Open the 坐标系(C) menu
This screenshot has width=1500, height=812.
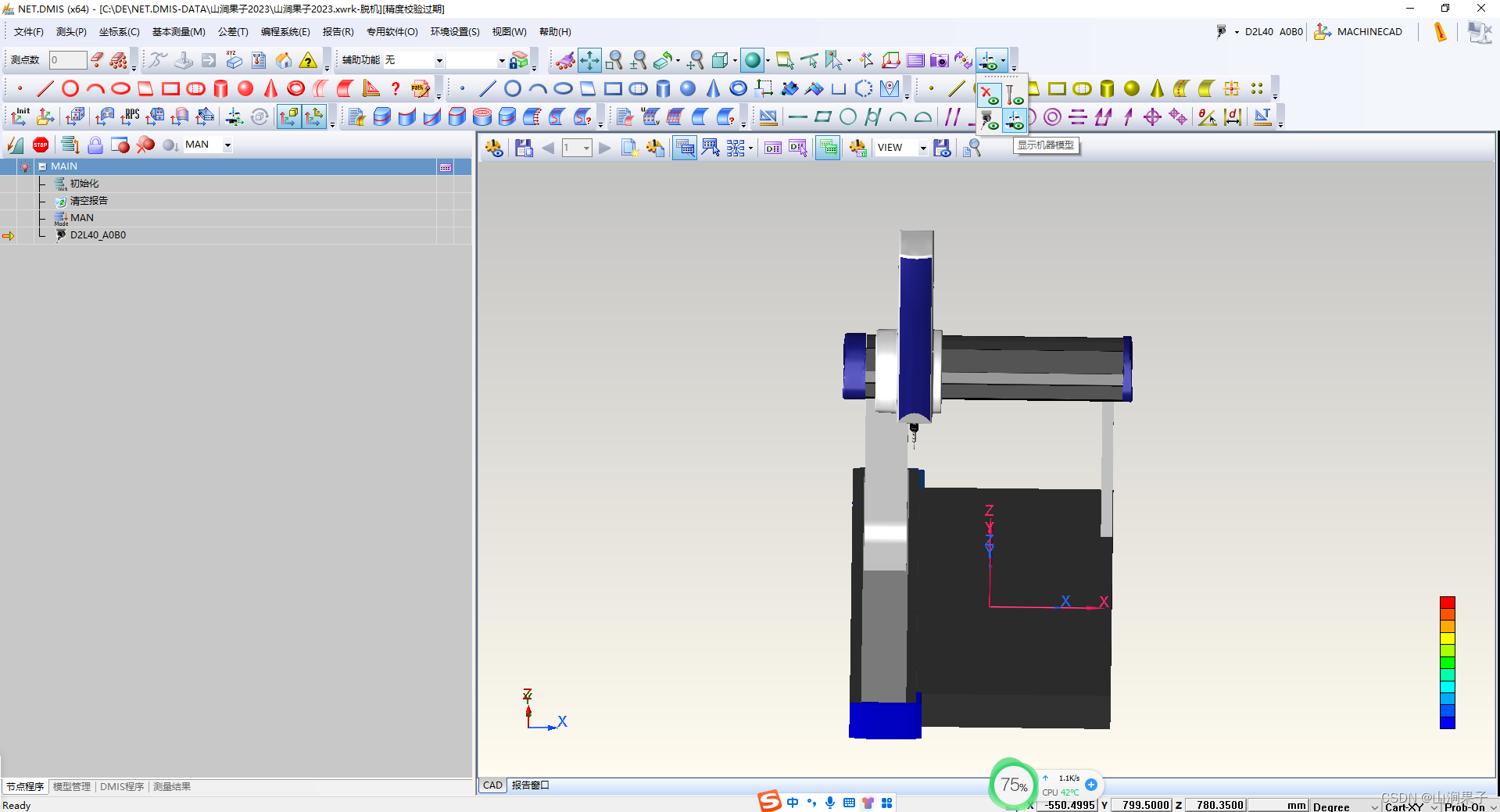[120, 32]
